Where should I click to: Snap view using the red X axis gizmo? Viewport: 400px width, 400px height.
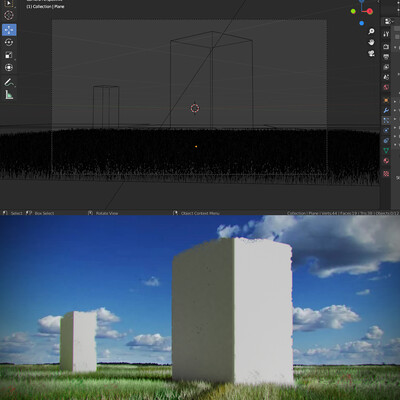coord(370,11)
